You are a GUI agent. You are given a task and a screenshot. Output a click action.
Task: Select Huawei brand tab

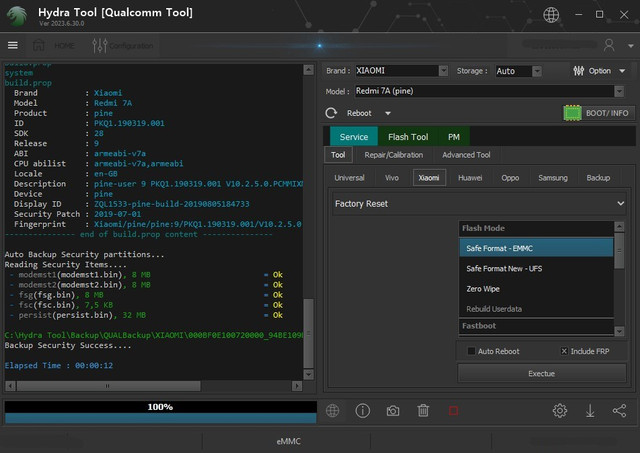click(470, 178)
